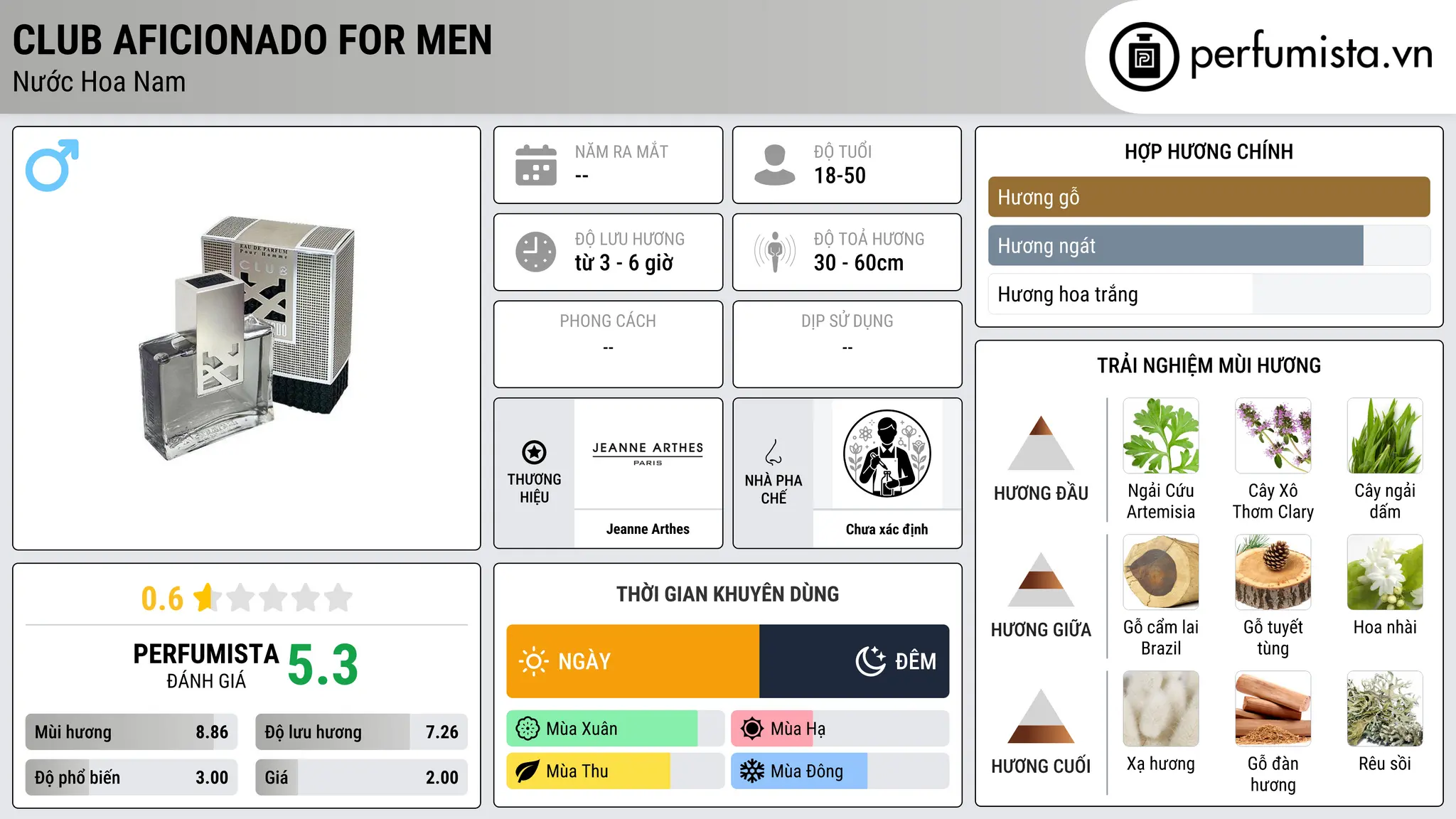This screenshot has width=1456, height=819.
Task: Click the Nước Hoa Nam subtitle
Action: pos(99,82)
